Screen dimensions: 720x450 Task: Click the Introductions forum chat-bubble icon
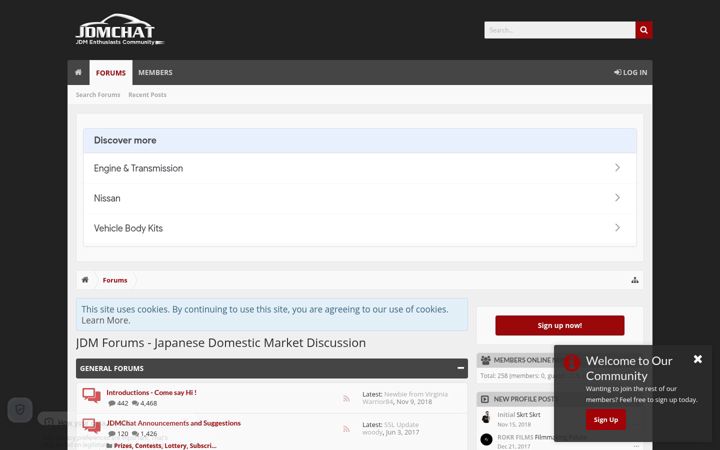tap(91, 395)
